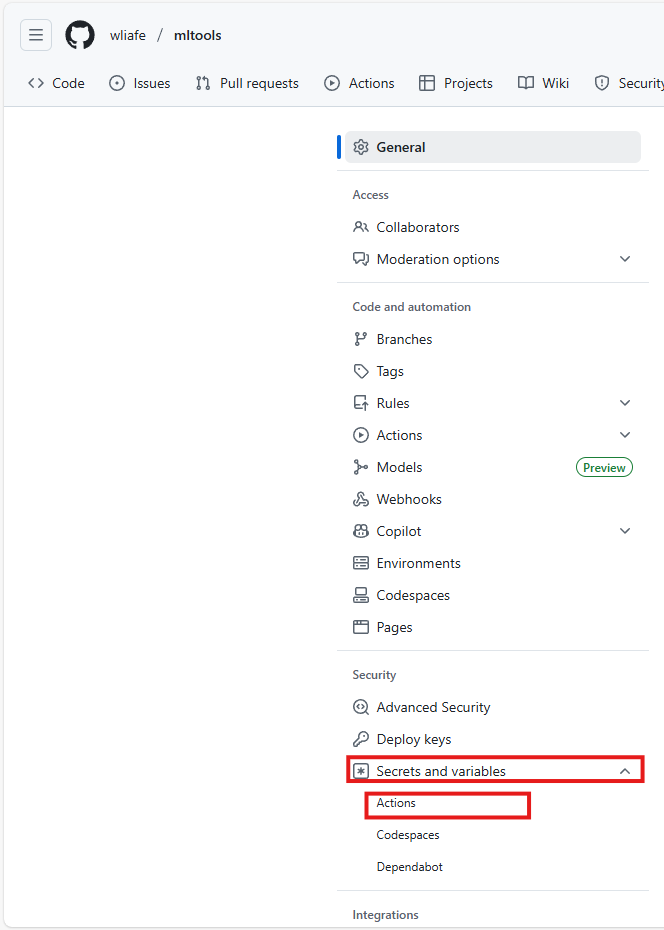
Task: Open the mltools repository link
Action: click(x=198, y=35)
